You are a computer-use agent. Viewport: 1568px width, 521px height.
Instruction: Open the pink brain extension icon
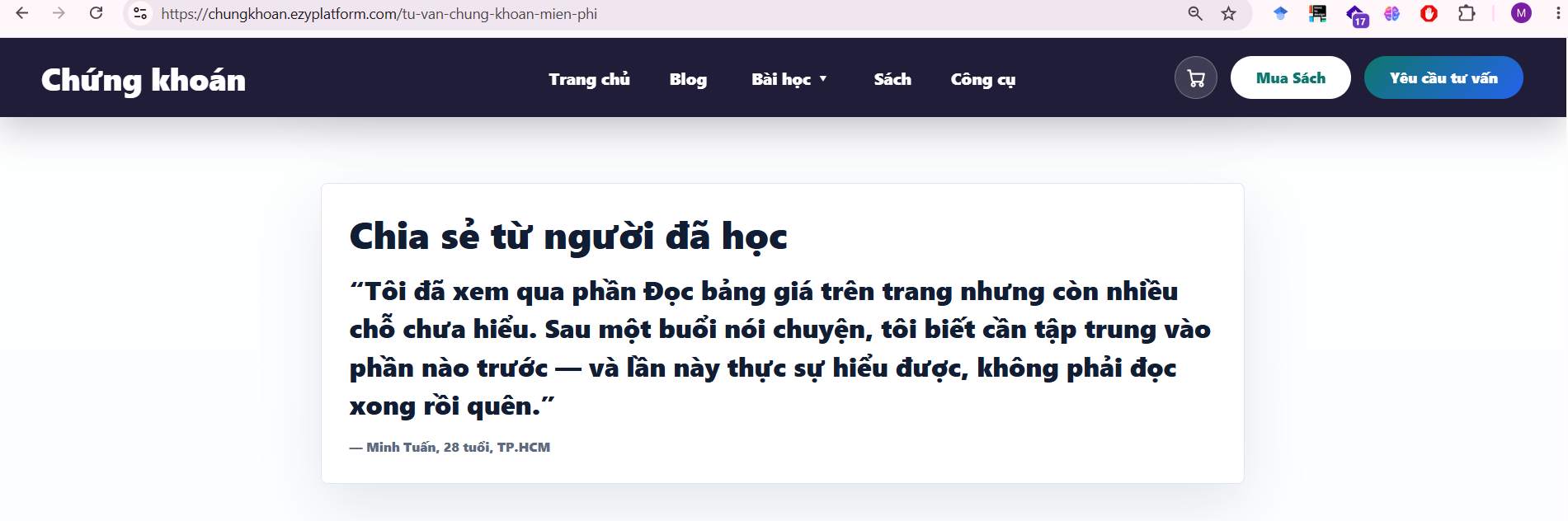1392,13
